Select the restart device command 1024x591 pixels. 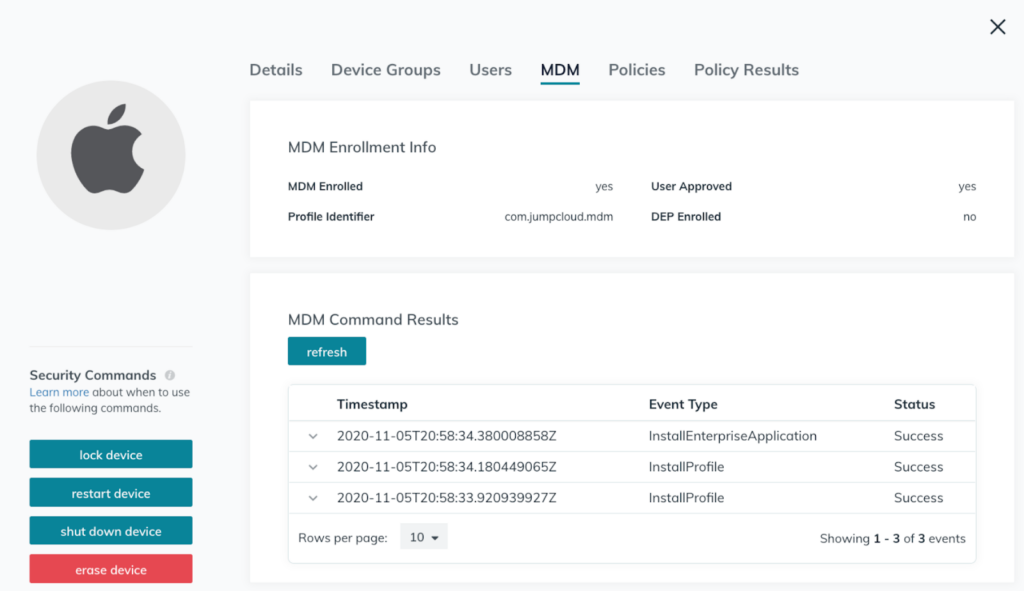110,492
